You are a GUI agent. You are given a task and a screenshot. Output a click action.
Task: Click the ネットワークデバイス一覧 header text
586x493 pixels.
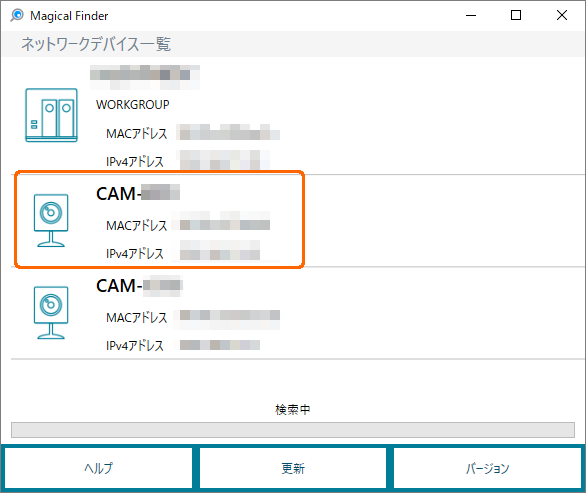(x=96, y=44)
